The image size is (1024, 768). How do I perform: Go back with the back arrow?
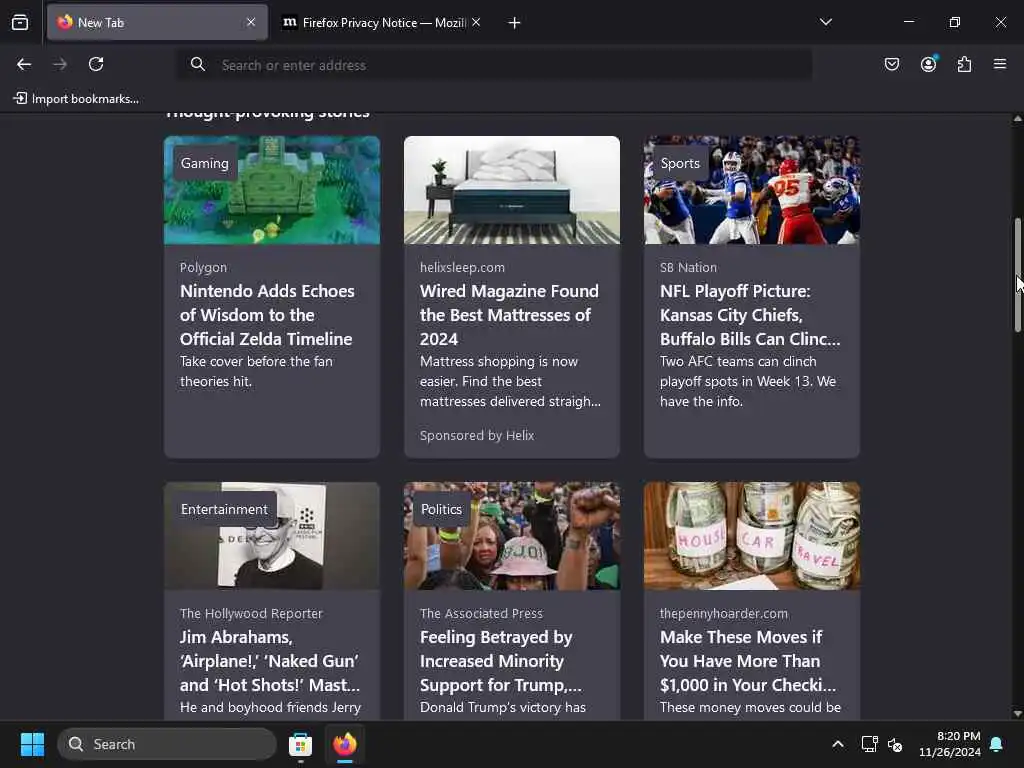click(24, 64)
